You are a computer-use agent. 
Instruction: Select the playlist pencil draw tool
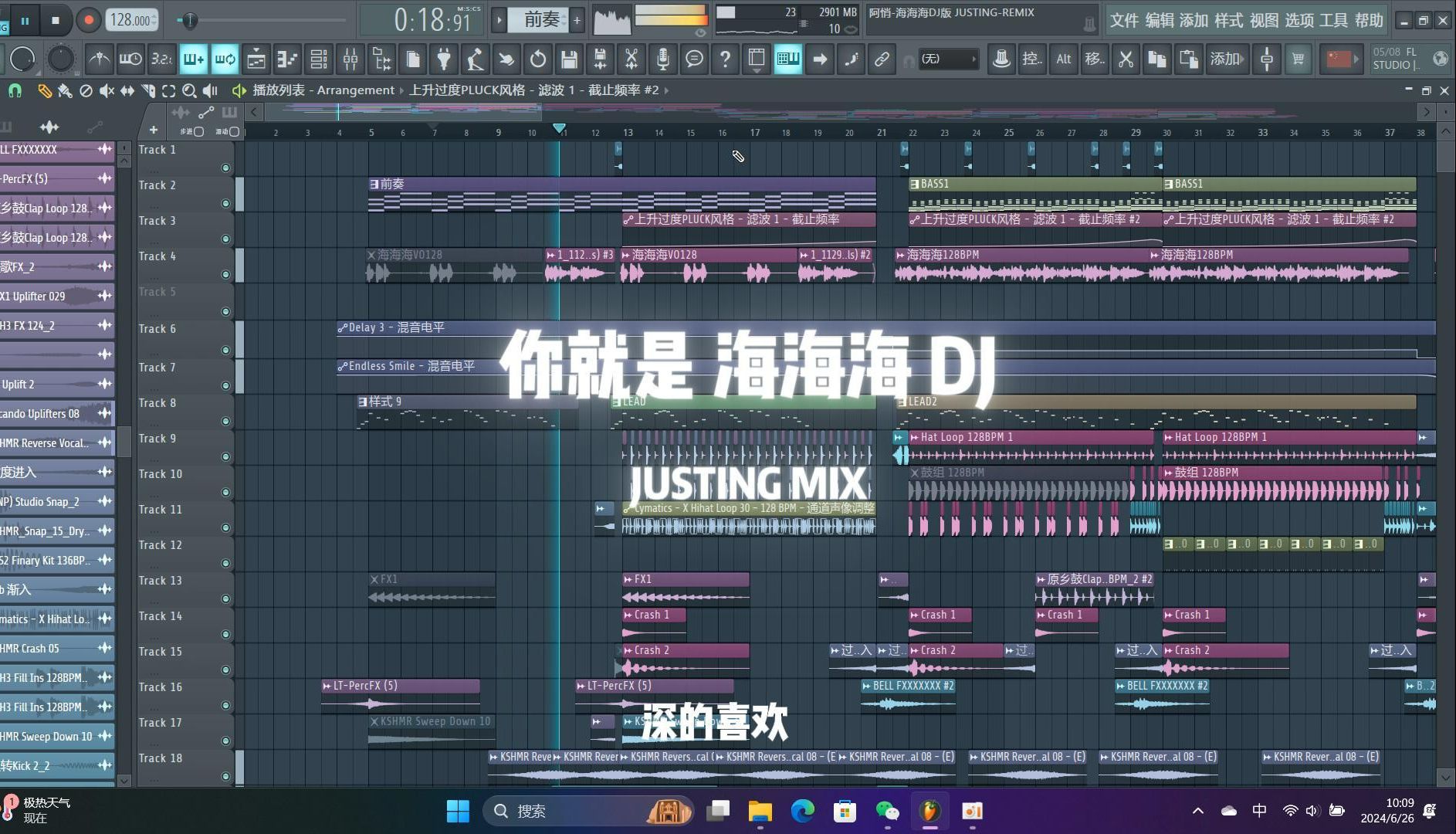[45, 90]
